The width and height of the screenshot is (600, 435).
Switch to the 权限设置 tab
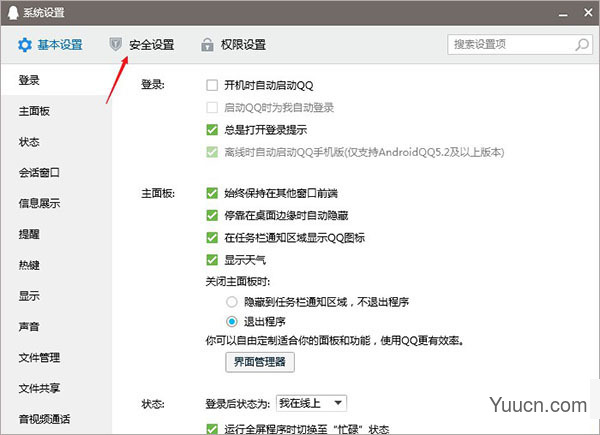tap(233, 45)
